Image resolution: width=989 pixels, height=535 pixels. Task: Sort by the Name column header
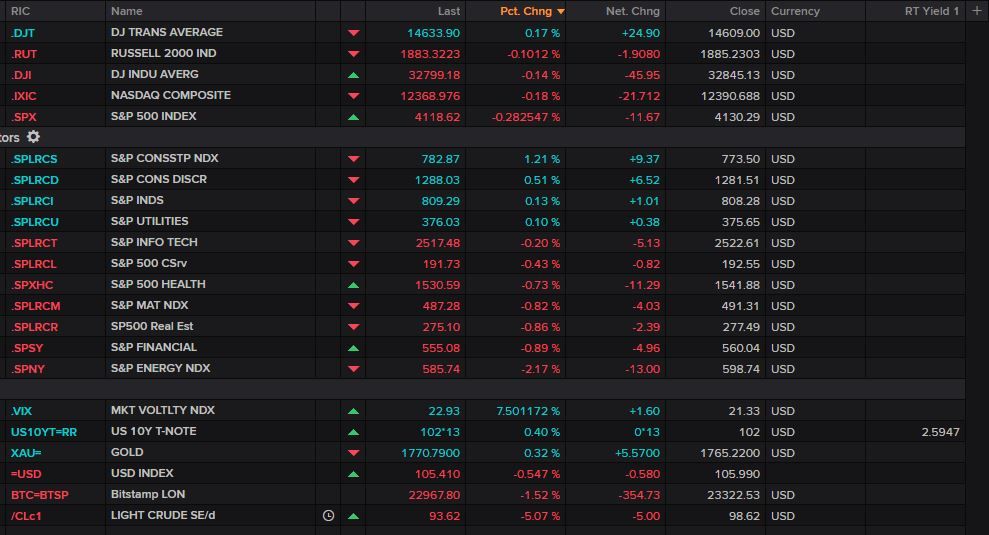click(x=126, y=11)
